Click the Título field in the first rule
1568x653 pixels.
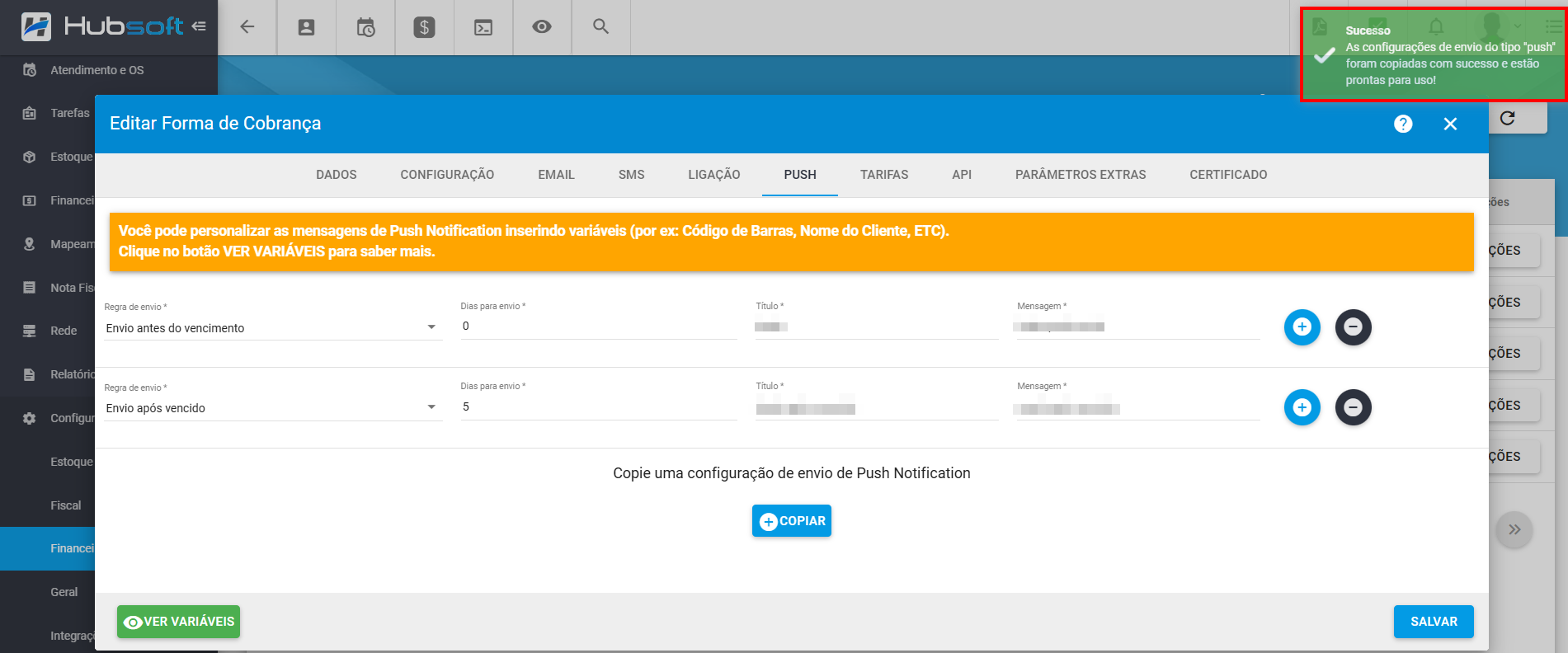[x=876, y=326]
